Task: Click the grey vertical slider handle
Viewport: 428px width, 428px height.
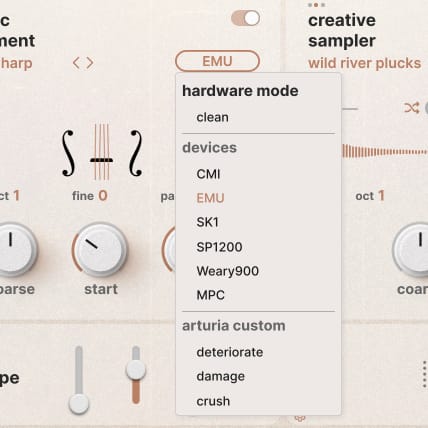Action: pyautogui.click(x=79, y=404)
